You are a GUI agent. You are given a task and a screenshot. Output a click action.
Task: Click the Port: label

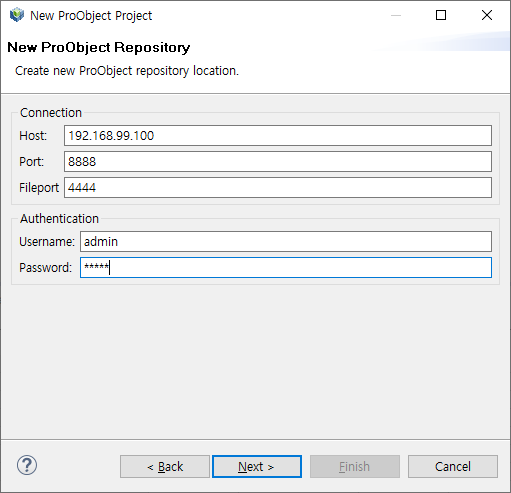(x=32, y=162)
